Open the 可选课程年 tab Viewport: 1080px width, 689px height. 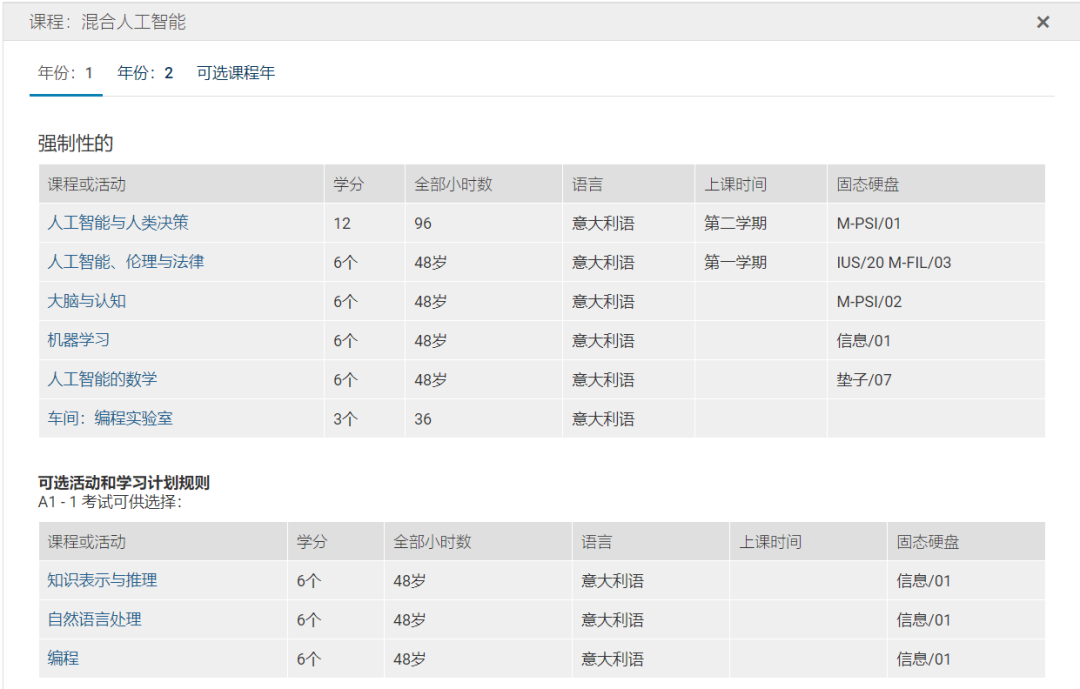click(x=236, y=73)
